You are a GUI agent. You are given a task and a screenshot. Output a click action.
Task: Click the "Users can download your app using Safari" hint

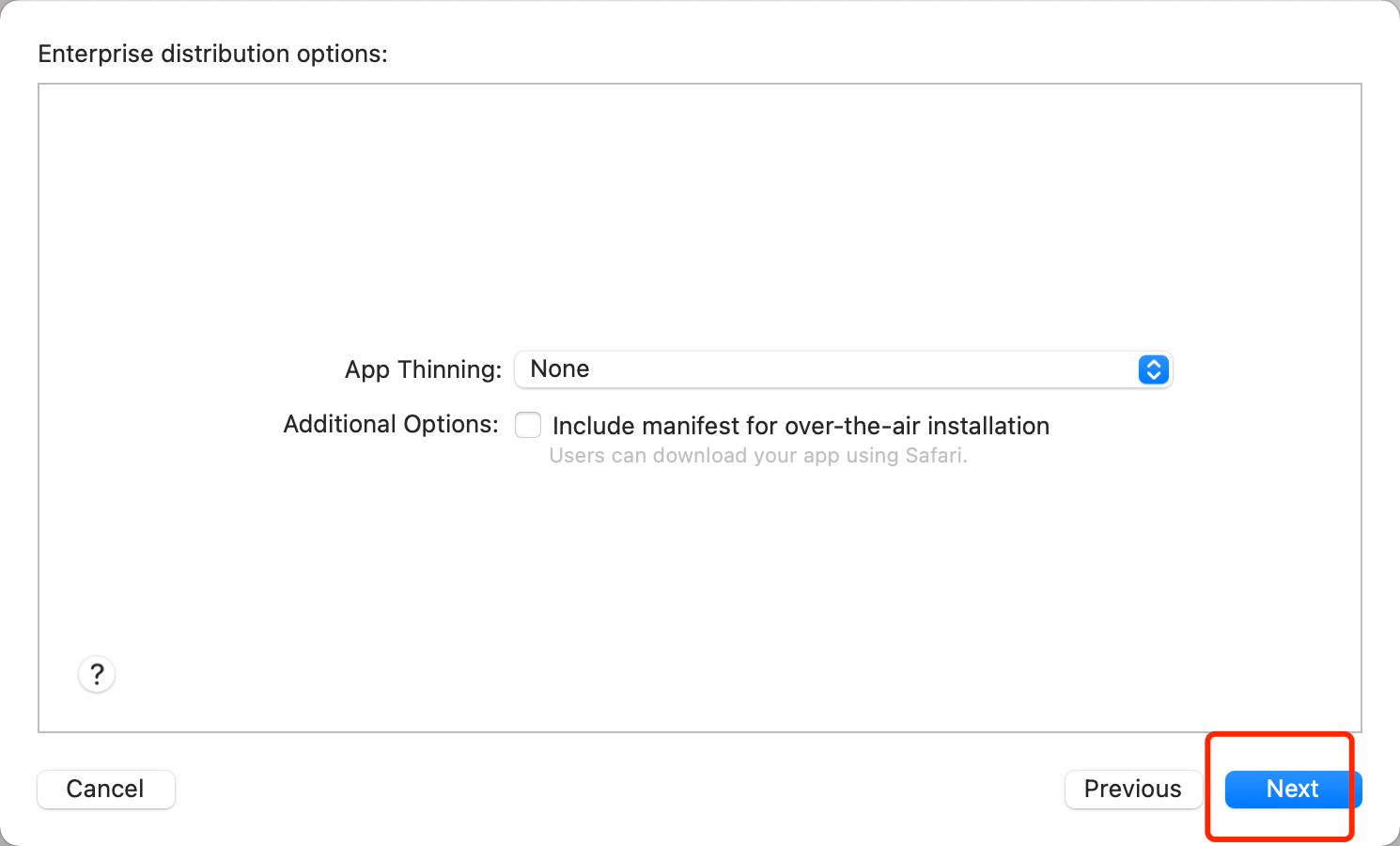[x=757, y=456]
